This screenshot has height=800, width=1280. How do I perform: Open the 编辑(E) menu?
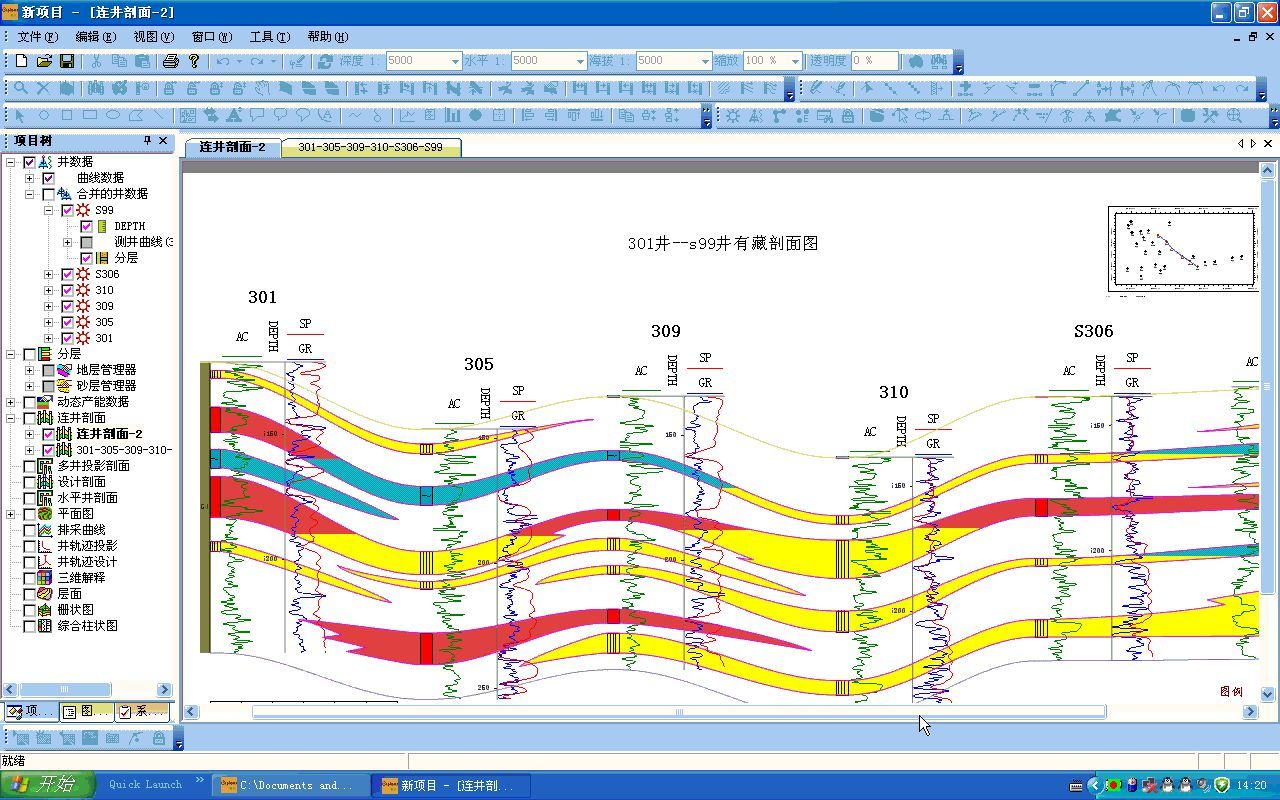click(x=95, y=37)
